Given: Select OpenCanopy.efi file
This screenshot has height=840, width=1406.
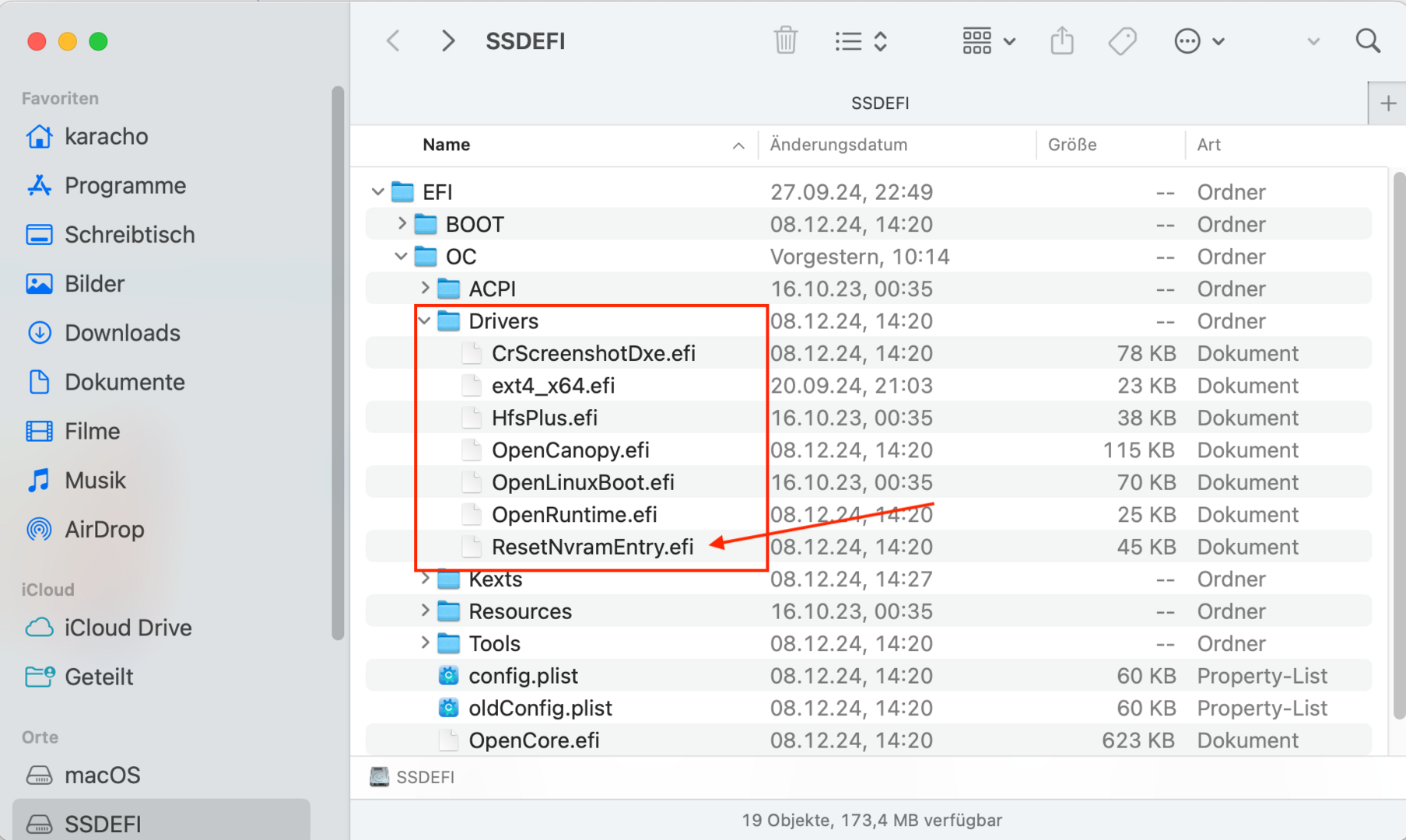Looking at the screenshot, I should [x=868, y=450].
